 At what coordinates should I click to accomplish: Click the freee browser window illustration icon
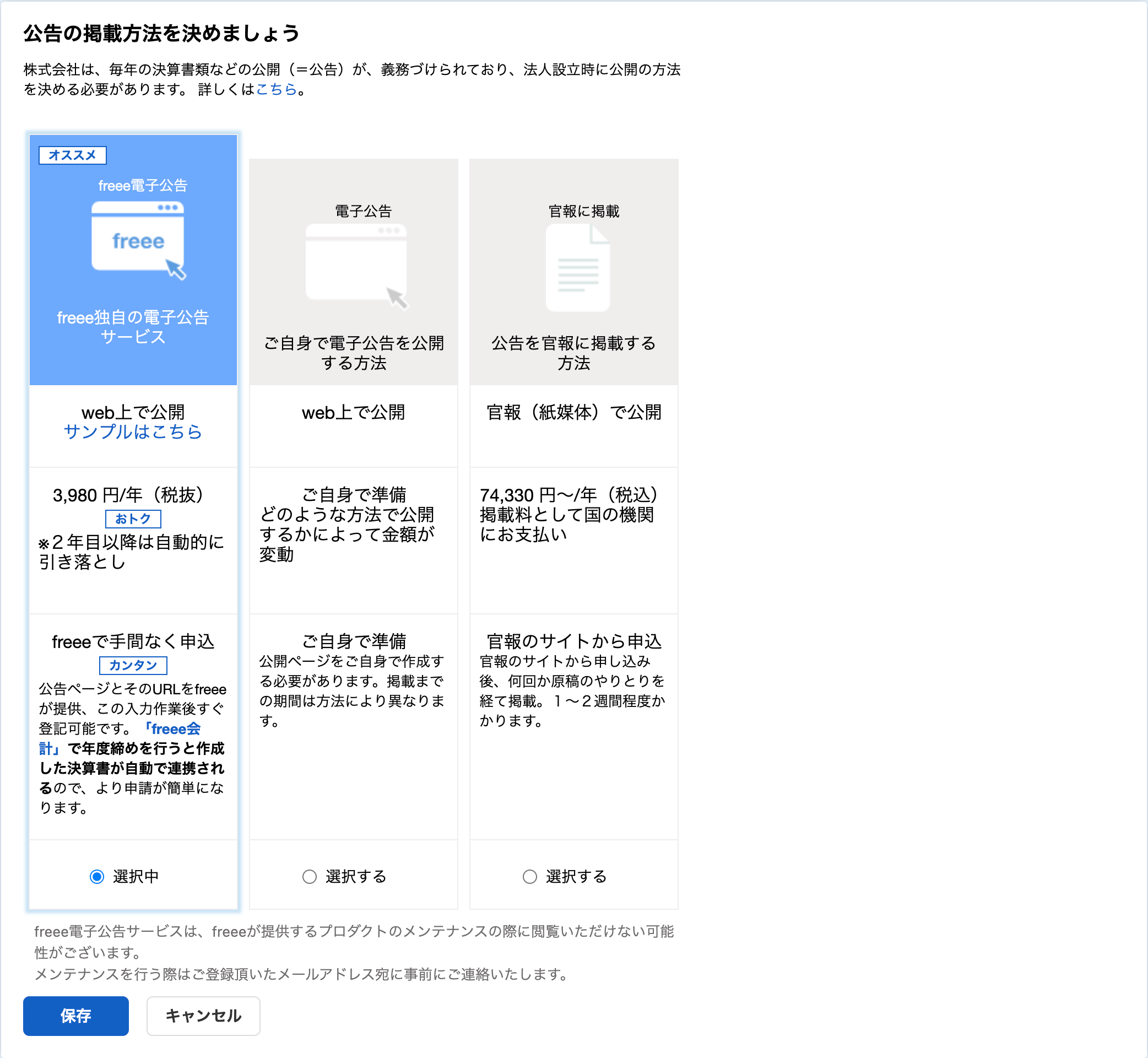coord(138,240)
